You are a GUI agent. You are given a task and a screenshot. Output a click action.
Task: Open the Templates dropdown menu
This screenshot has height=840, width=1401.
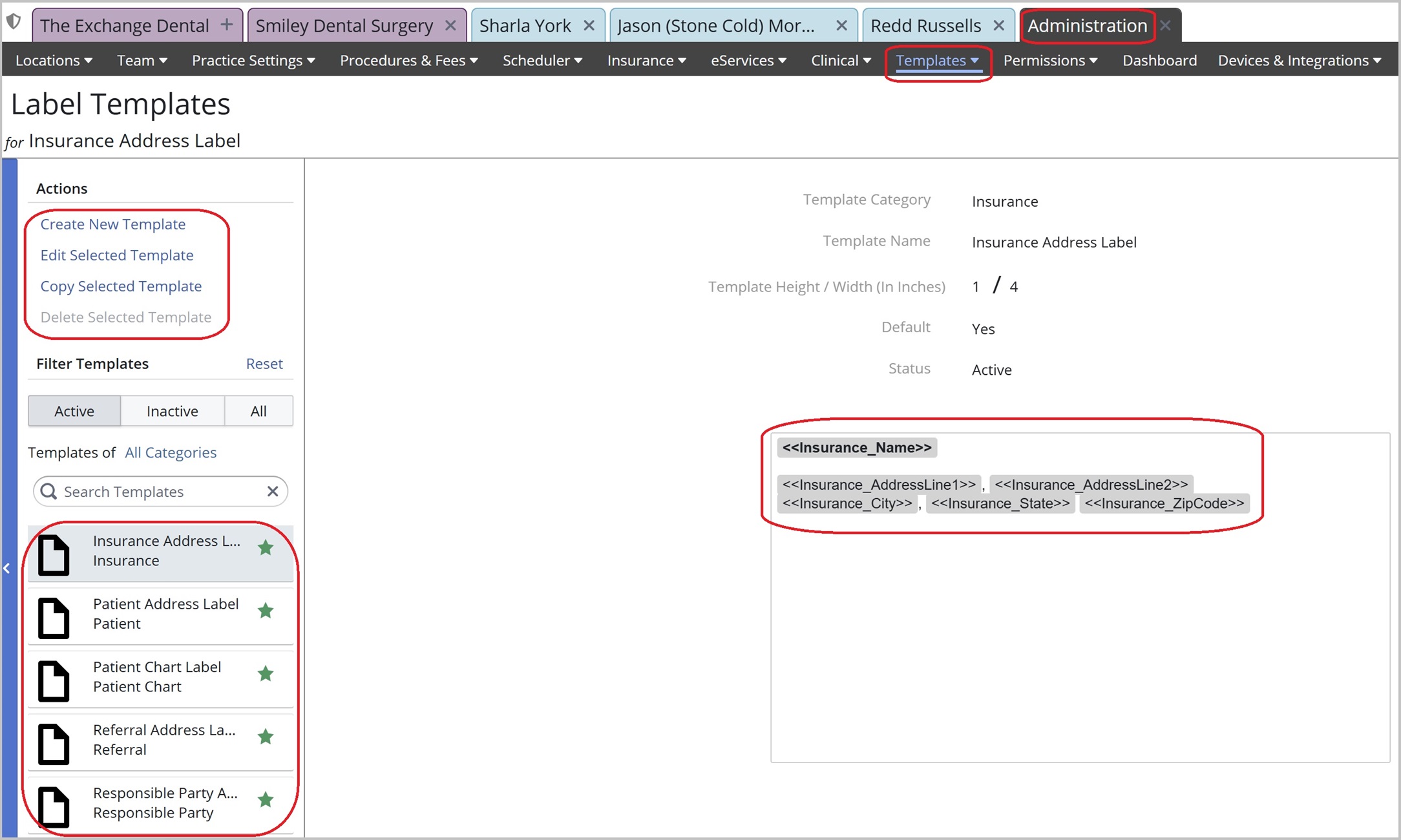coord(937,60)
